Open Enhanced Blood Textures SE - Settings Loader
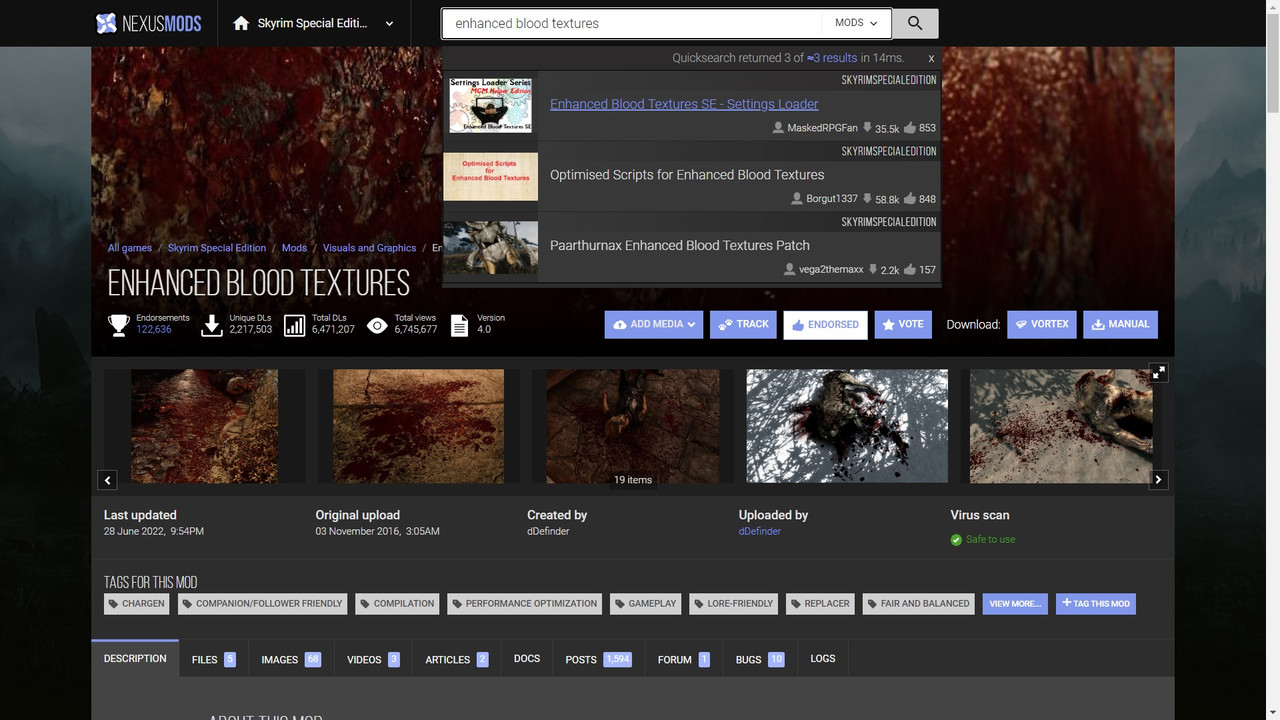Screen dimensions: 1280x720 [684, 104]
